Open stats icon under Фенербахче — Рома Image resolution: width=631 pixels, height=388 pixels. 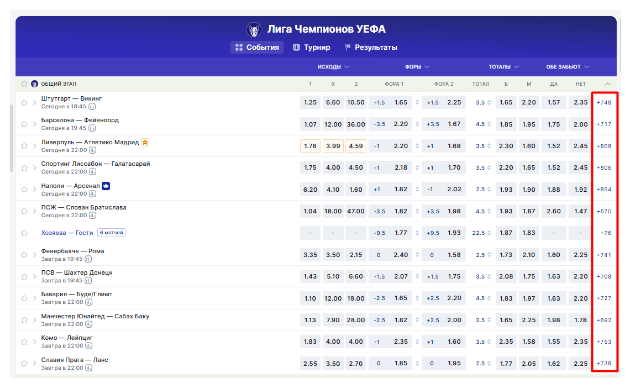[88, 259]
